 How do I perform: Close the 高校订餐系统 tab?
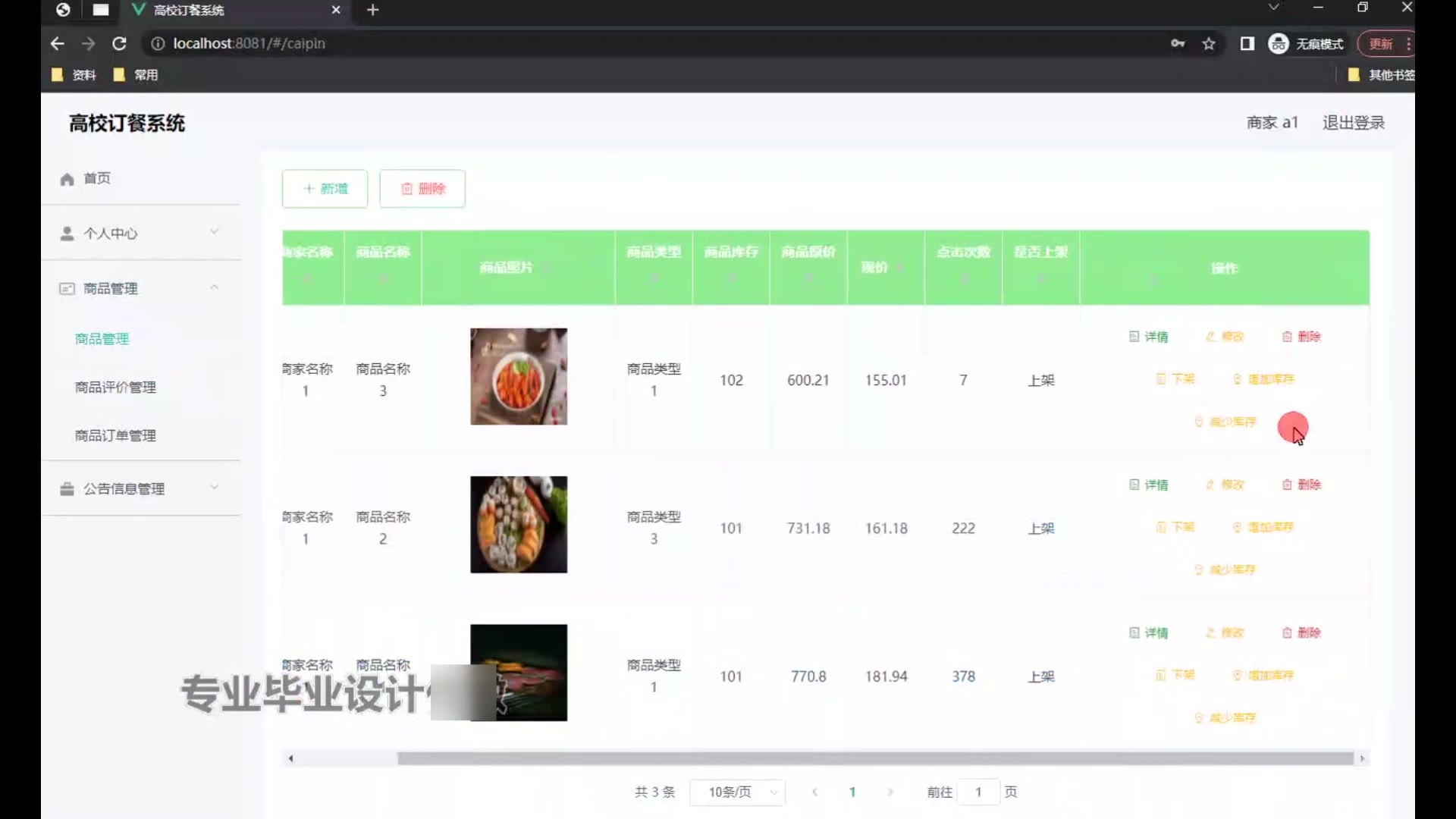(x=336, y=10)
